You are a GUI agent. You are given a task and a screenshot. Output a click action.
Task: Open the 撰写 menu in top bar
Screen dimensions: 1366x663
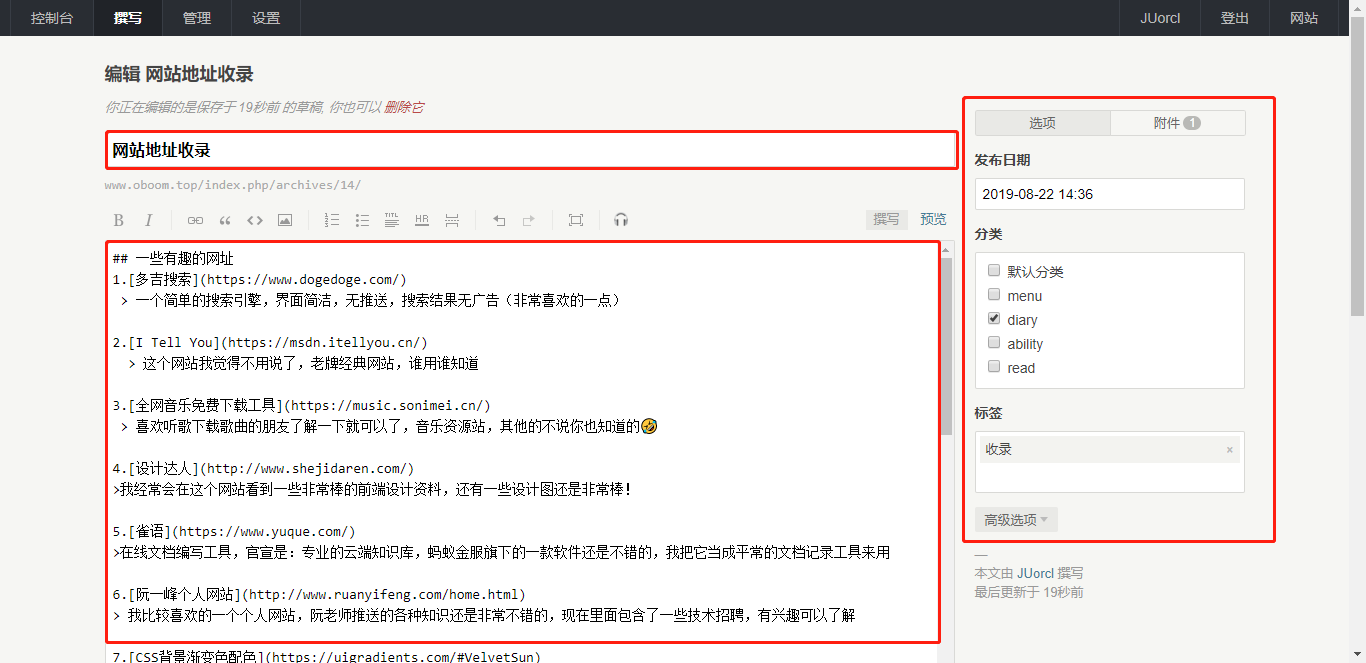(128, 18)
